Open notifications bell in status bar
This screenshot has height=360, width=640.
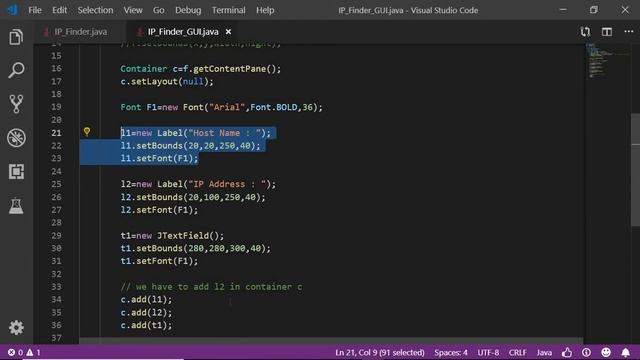tap(625, 352)
